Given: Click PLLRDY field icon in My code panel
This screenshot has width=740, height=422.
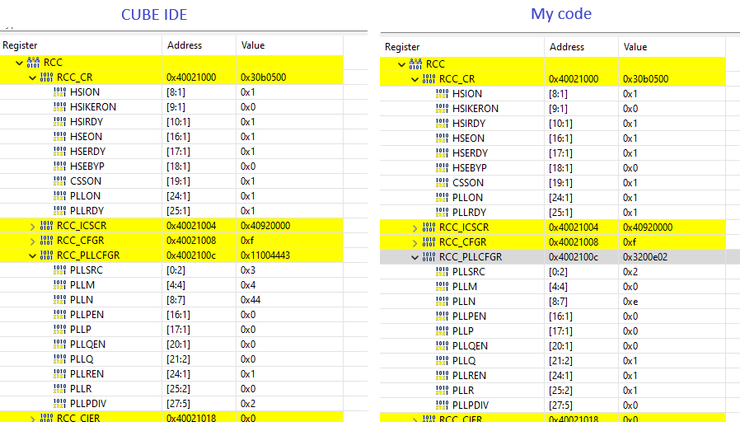Looking at the screenshot, I should pyautogui.click(x=442, y=212).
